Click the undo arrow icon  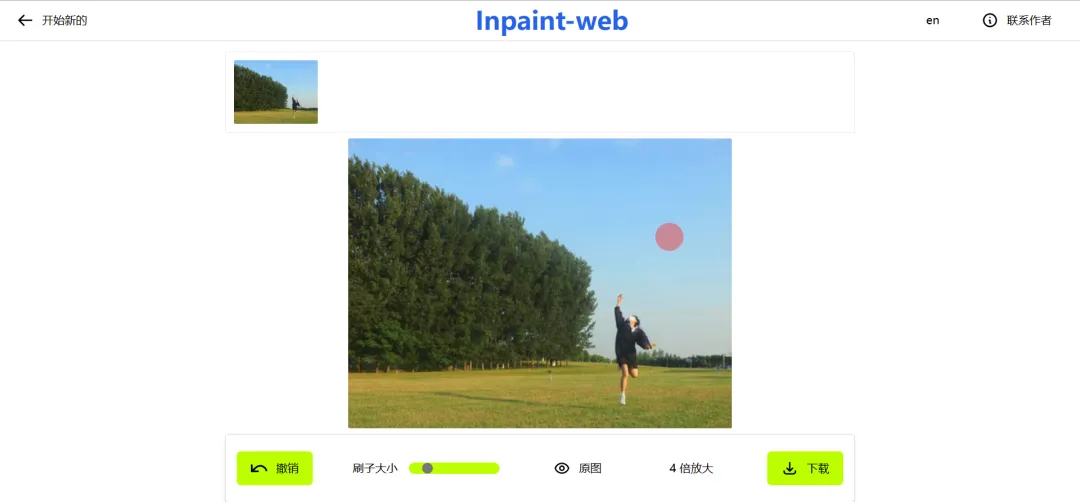pos(259,469)
